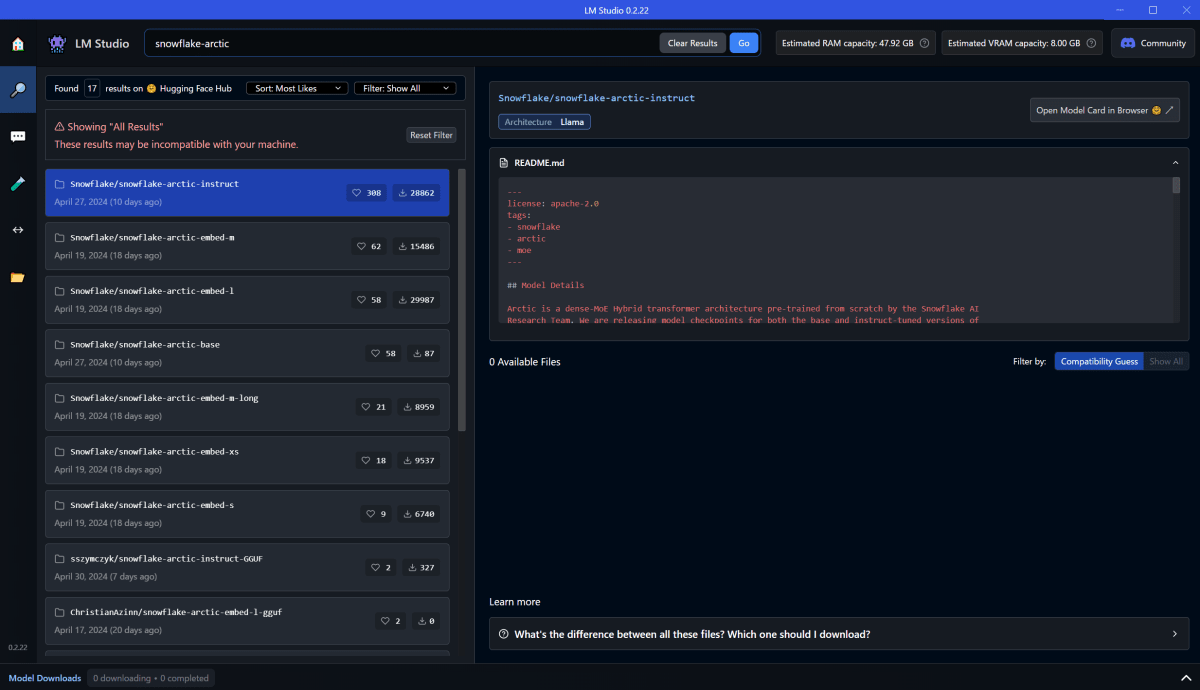The width and height of the screenshot is (1200, 690).
Task: Select Compatibility Guess filter
Action: point(1099,361)
